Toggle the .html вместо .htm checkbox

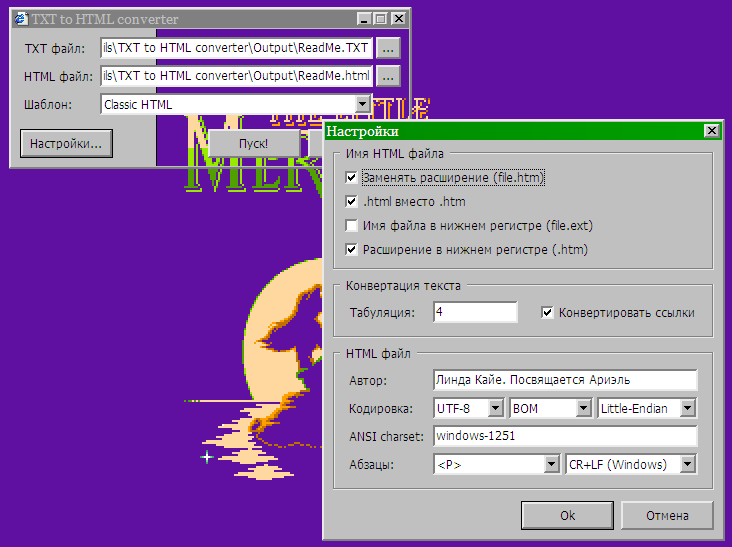point(351,202)
